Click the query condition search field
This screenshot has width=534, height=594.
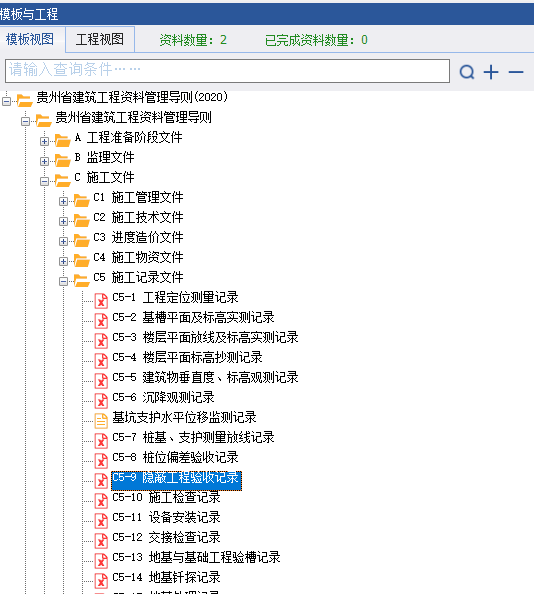(x=227, y=71)
